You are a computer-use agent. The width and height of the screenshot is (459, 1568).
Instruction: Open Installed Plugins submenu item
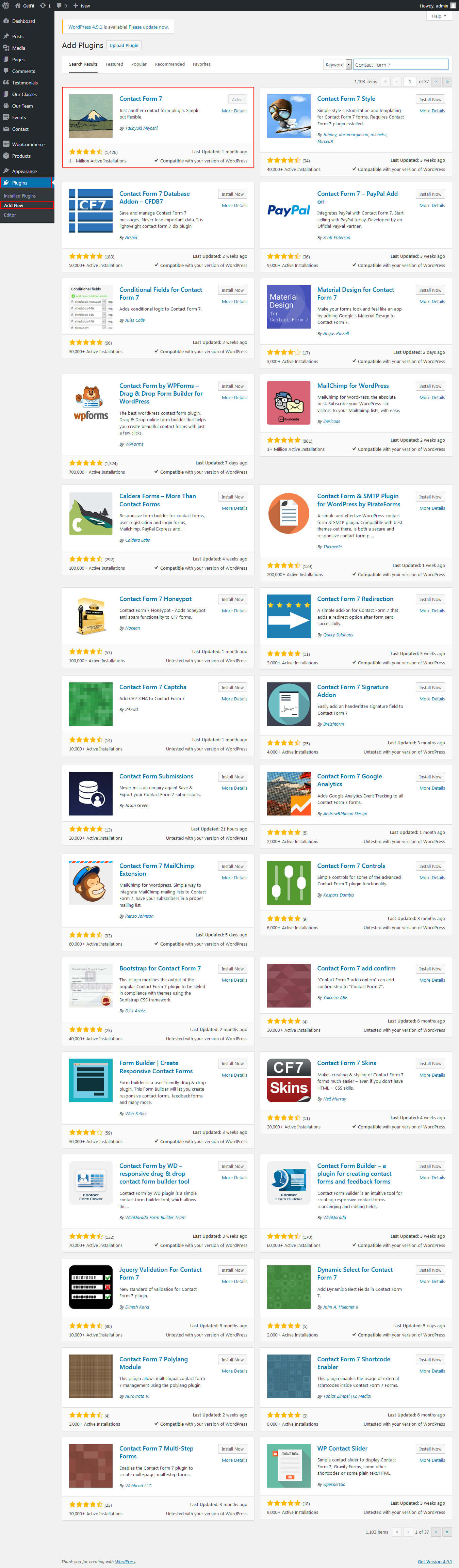(20, 196)
